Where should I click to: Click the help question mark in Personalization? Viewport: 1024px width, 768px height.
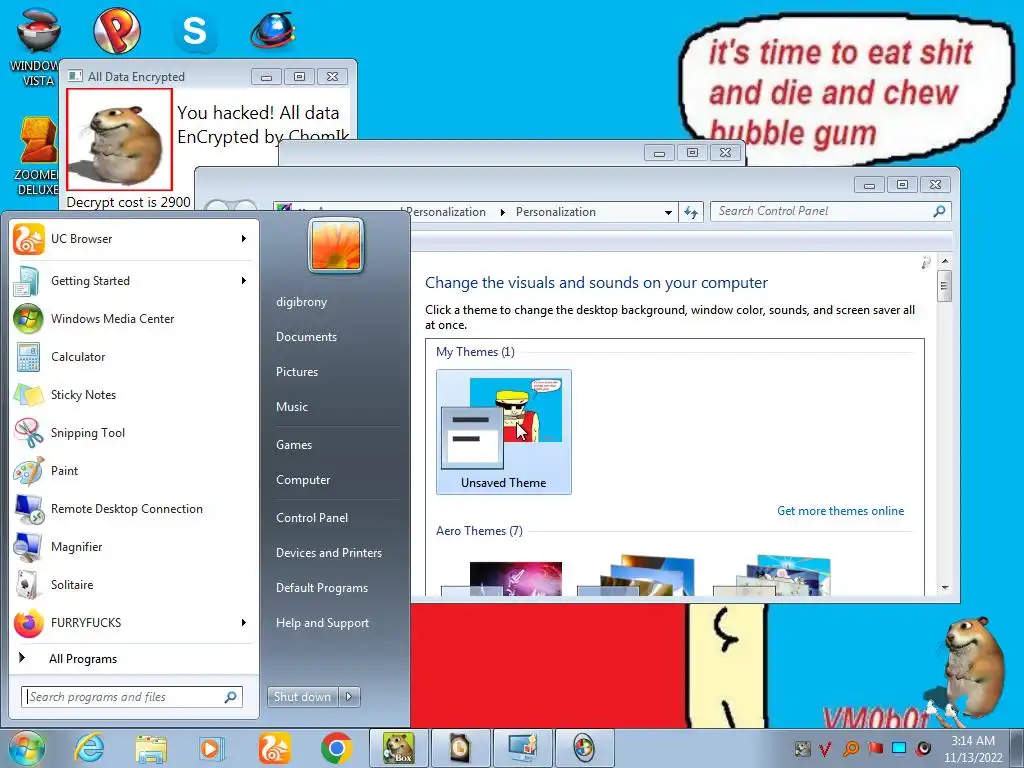(926, 263)
